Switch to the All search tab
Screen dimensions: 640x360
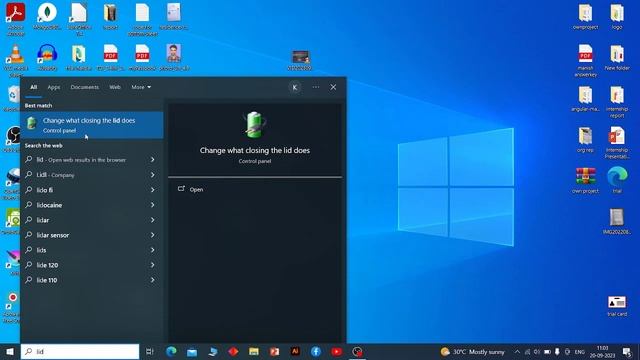pyautogui.click(x=33, y=87)
